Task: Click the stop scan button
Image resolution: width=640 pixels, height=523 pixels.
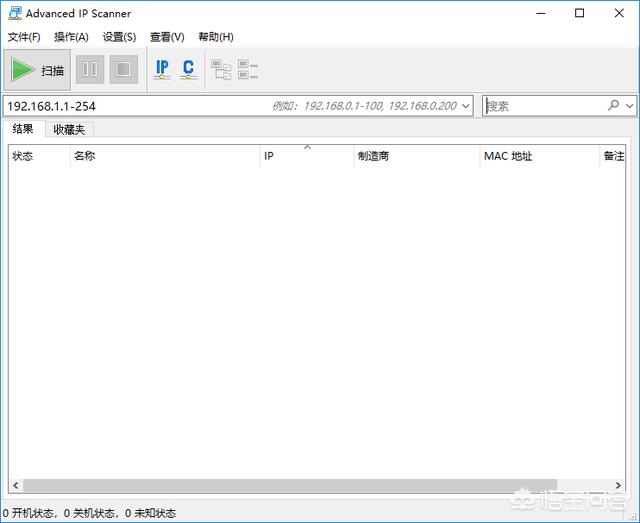Action: [x=123, y=69]
